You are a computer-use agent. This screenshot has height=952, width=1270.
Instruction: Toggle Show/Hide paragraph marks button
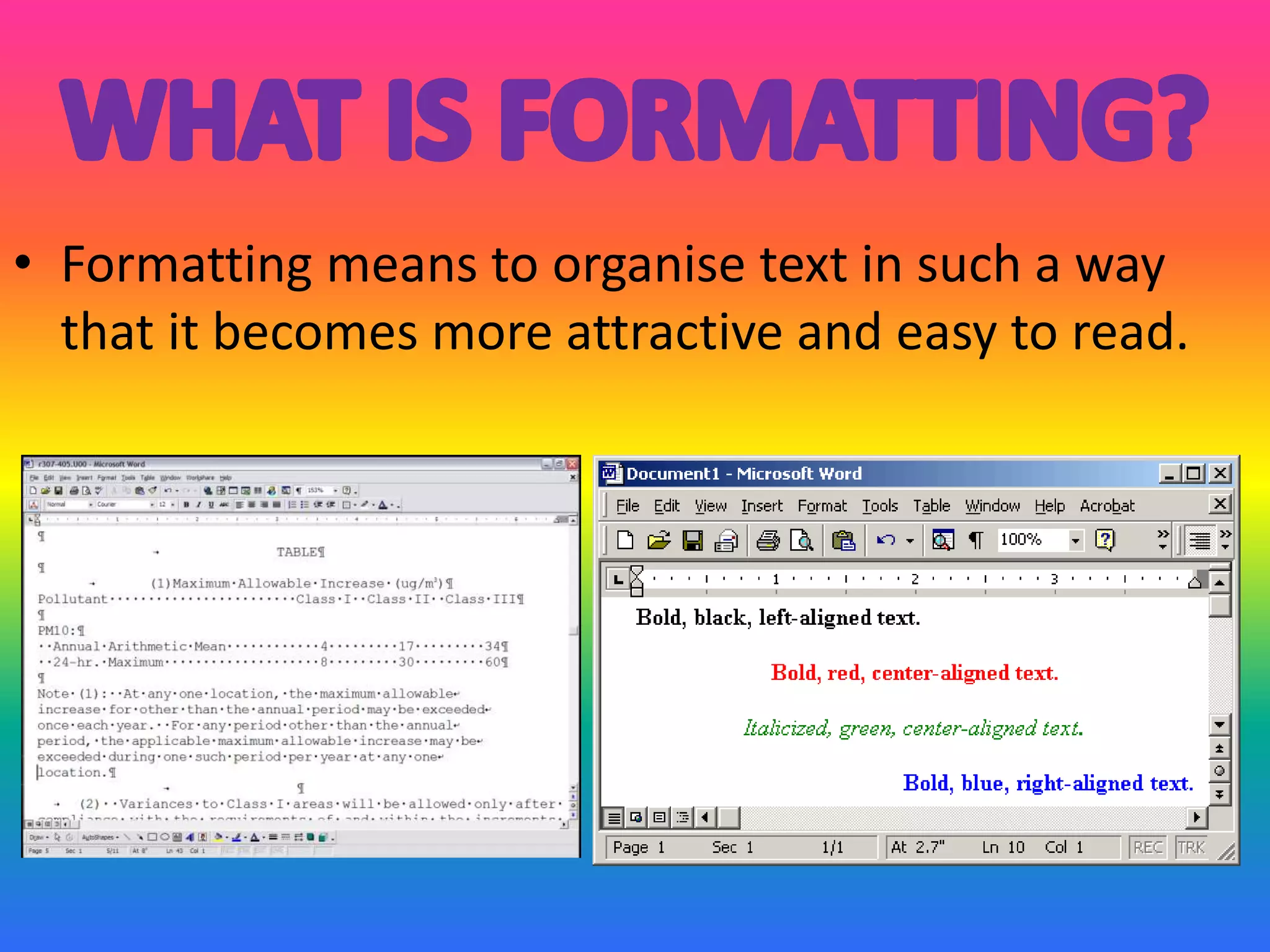tap(976, 540)
